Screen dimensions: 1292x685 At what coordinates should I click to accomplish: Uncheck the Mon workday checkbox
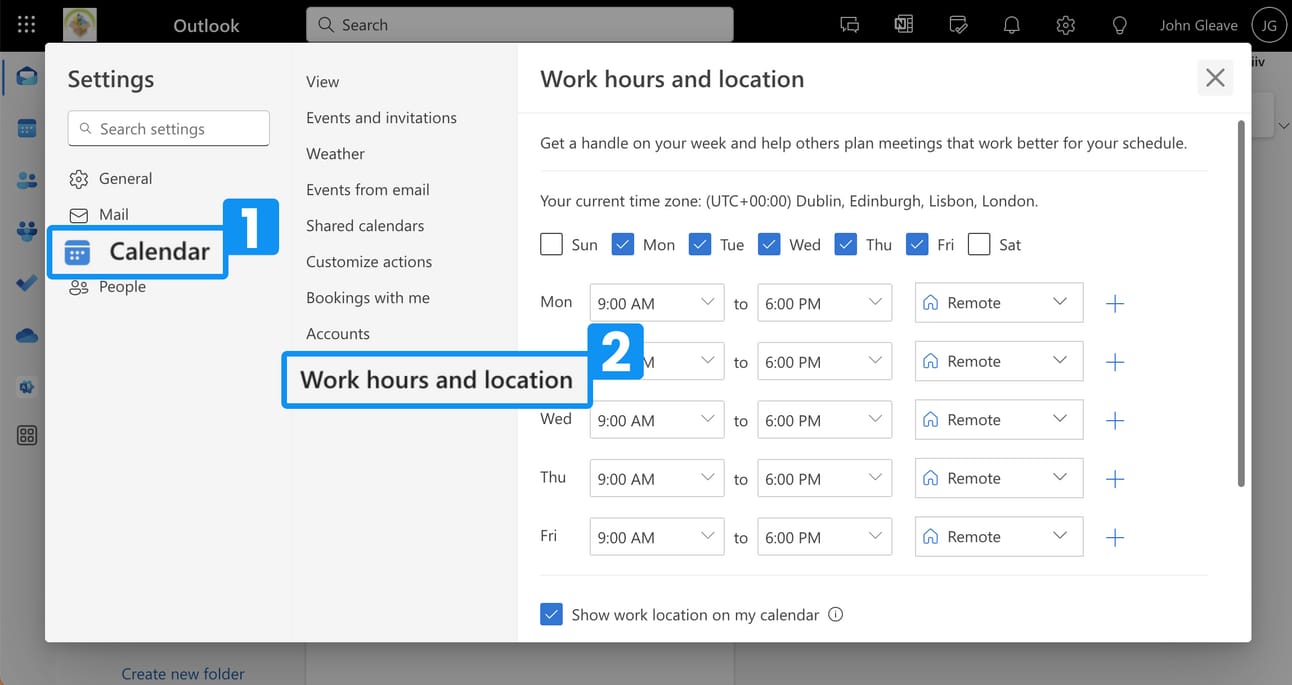(x=623, y=244)
